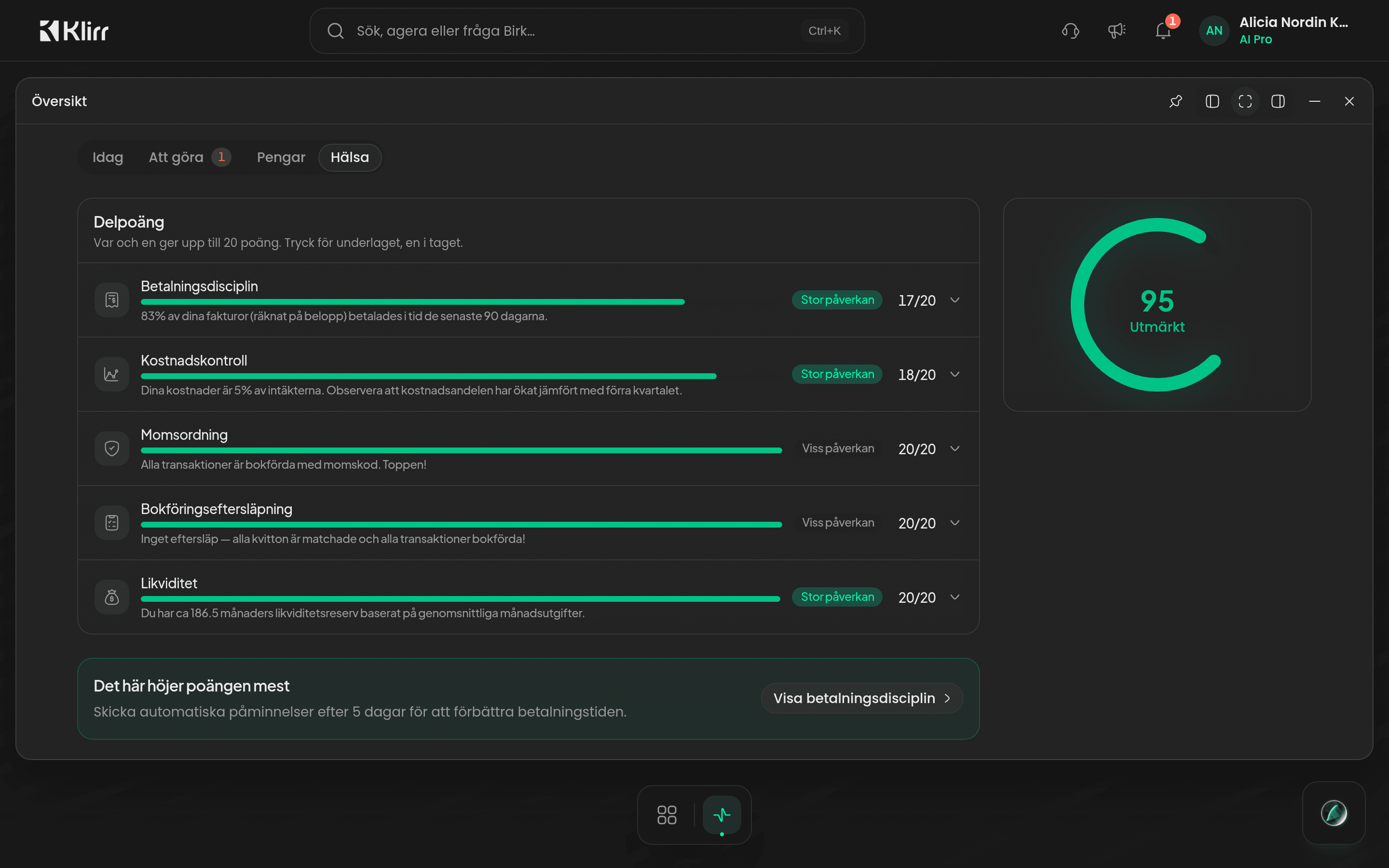1389x868 pixels.
Task: Switch to the Pengar tab
Action: 281,157
